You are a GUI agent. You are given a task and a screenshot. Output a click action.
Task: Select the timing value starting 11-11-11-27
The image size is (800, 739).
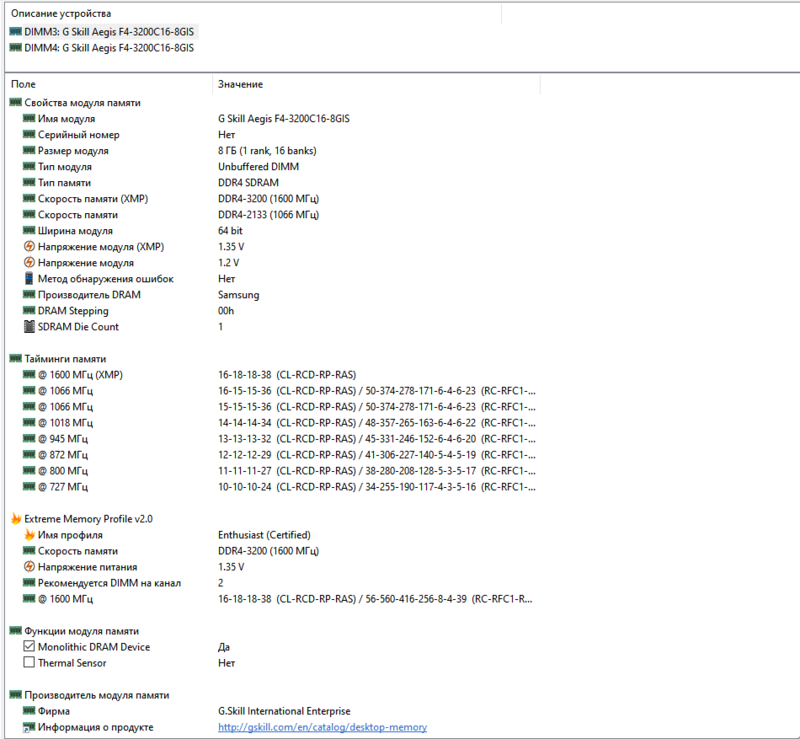377,471
